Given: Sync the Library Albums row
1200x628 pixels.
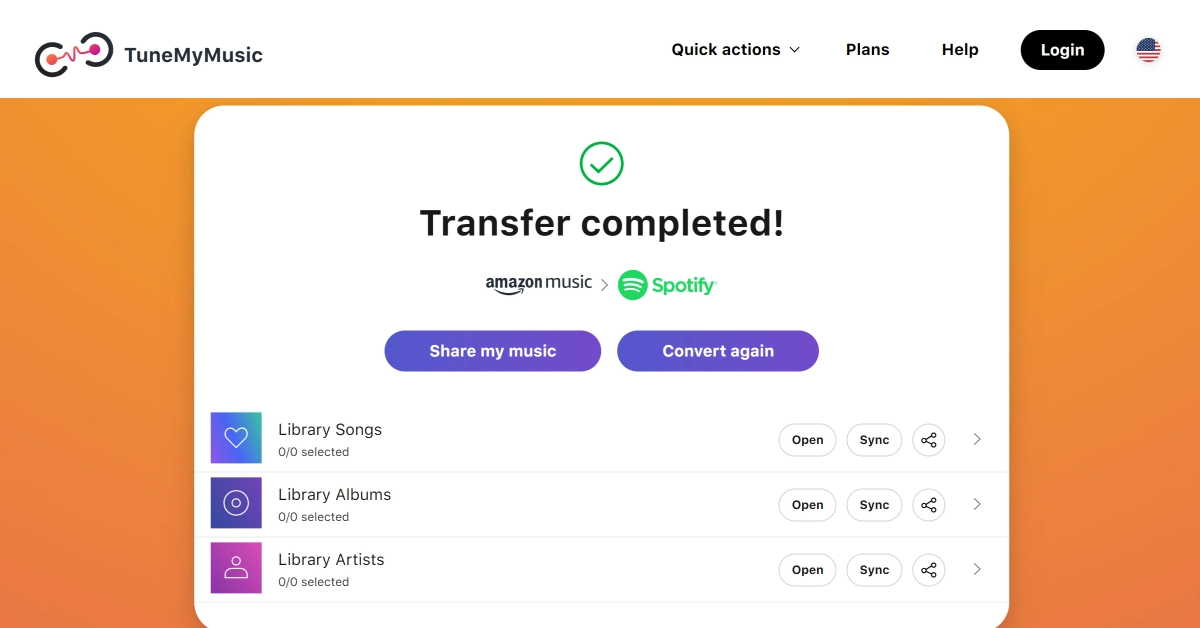Looking at the screenshot, I should pos(874,505).
